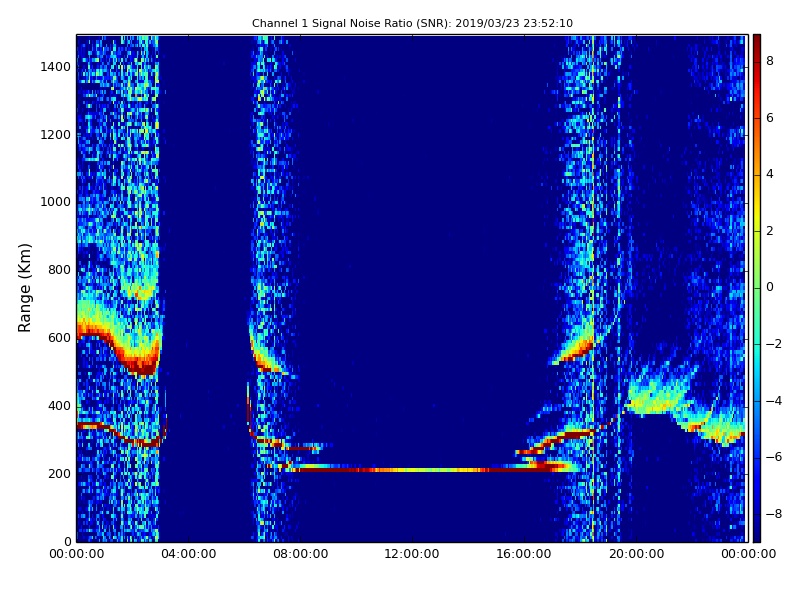Click the dark red top of the colorbar
This screenshot has height=600, width=800.
point(757,43)
